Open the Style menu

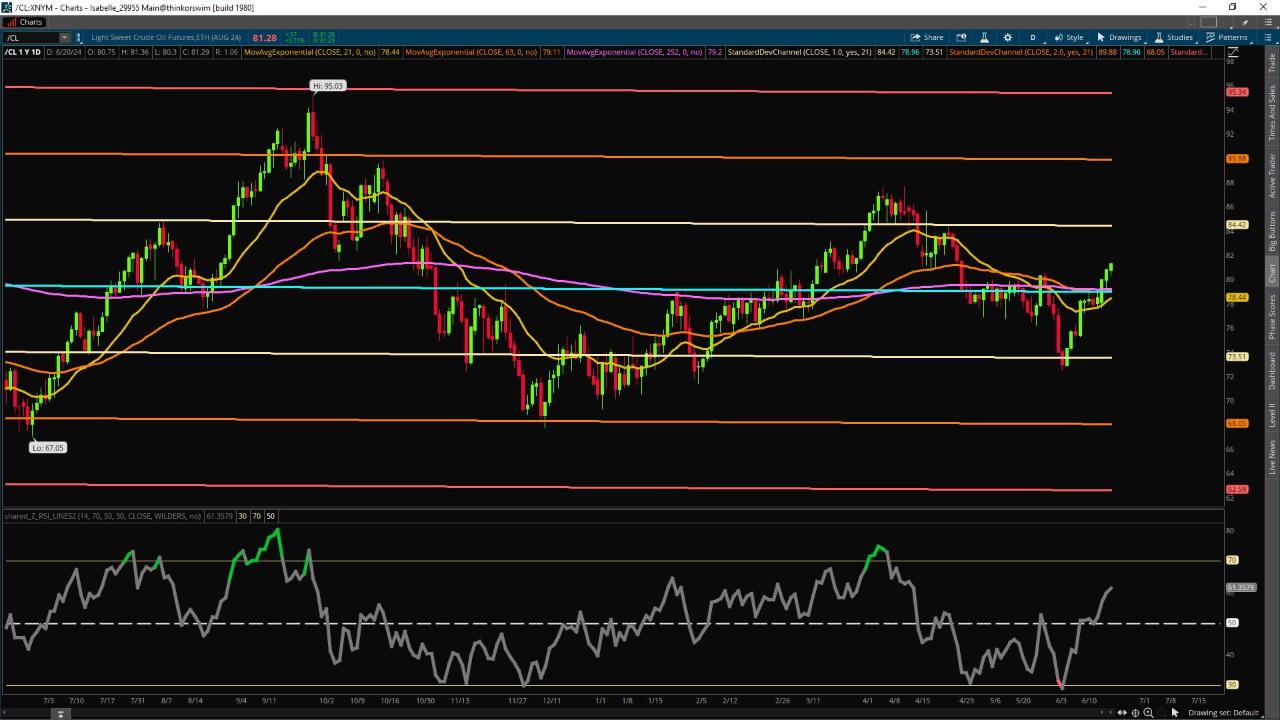pyautogui.click(x=1069, y=37)
